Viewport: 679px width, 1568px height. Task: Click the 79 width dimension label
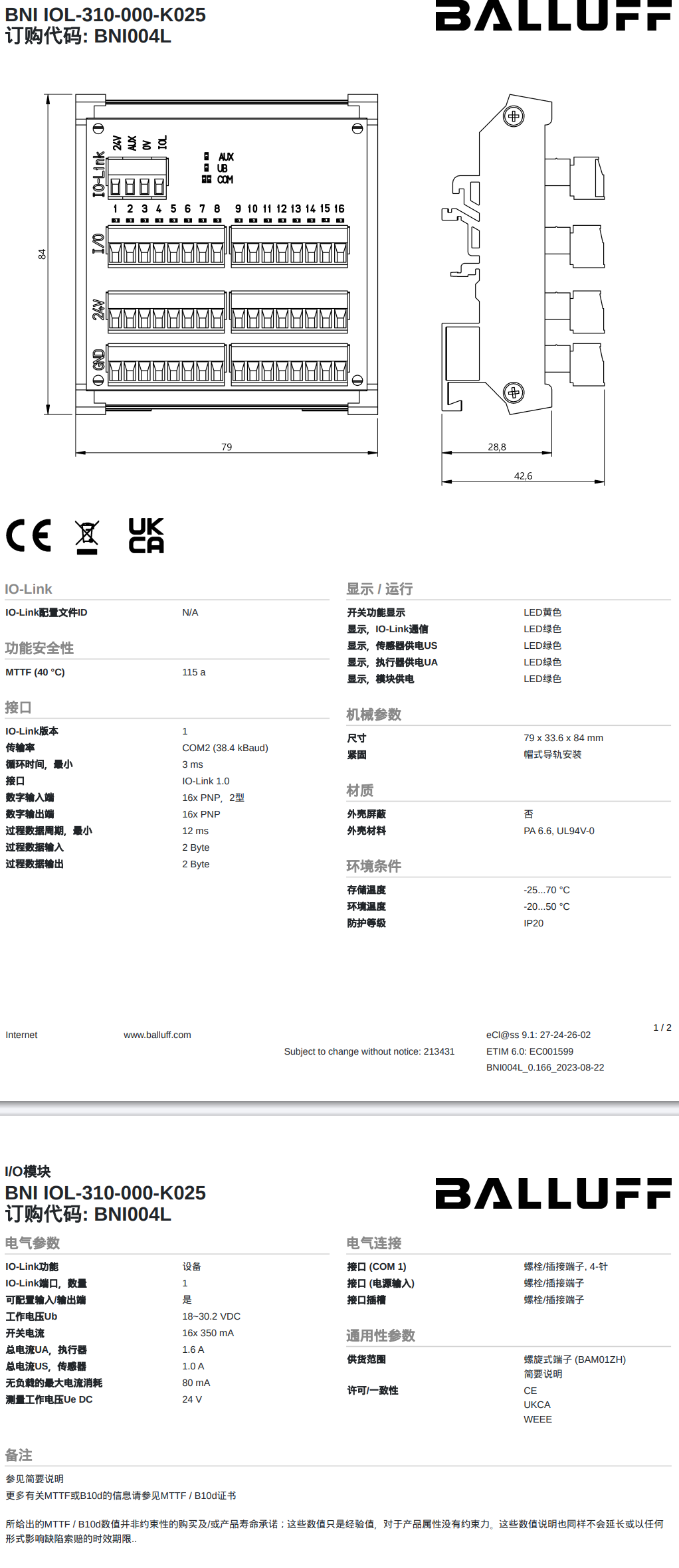pyautogui.click(x=227, y=447)
